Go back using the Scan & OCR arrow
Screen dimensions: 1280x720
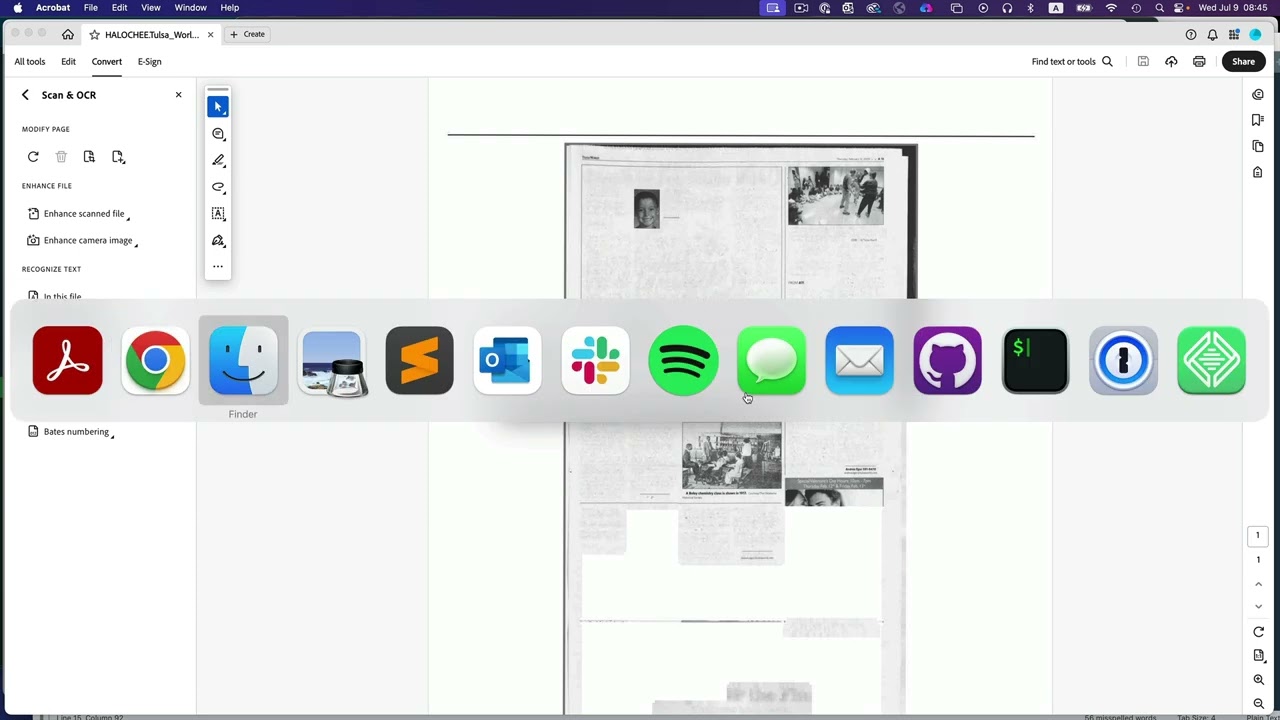click(25, 95)
